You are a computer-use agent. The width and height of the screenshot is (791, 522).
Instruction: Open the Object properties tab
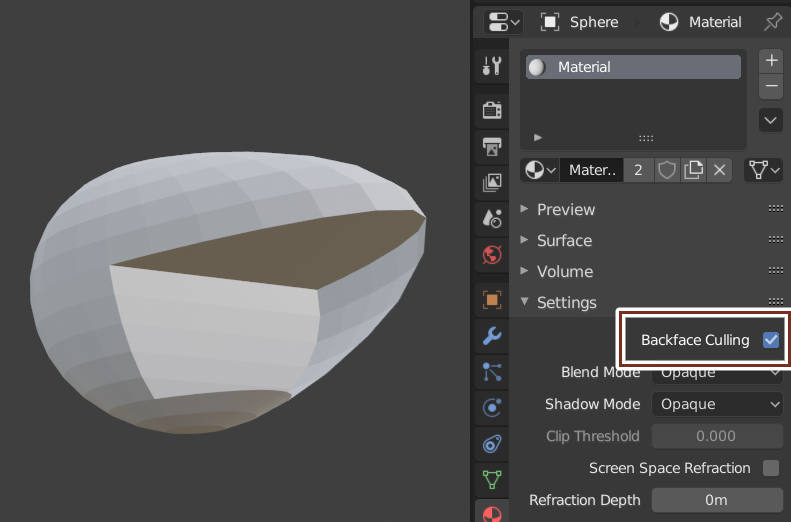click(492, 300)
